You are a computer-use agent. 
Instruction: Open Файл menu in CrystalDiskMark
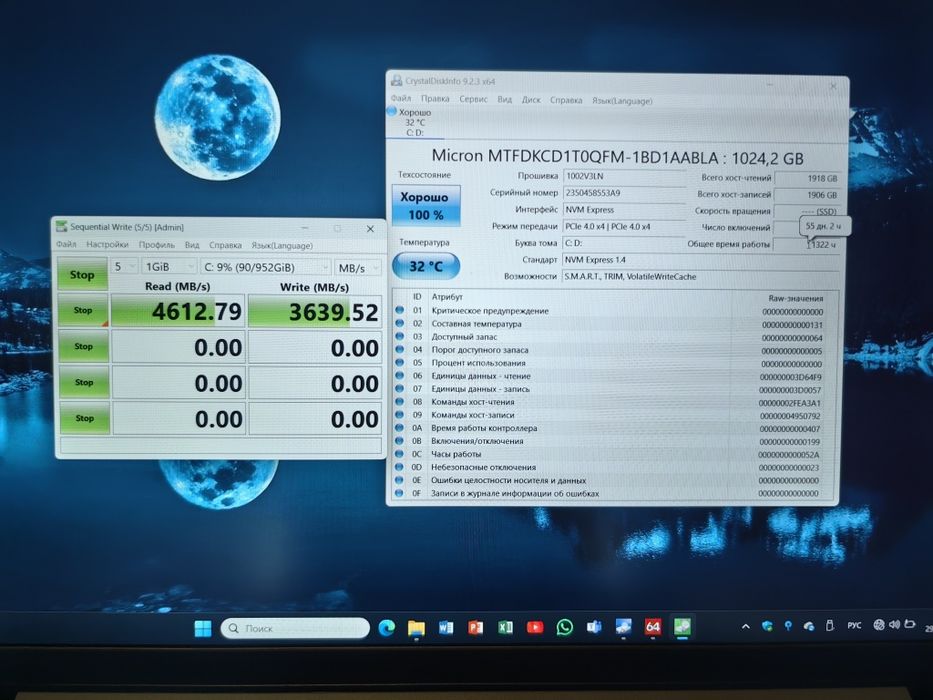[x=66, y=244]
